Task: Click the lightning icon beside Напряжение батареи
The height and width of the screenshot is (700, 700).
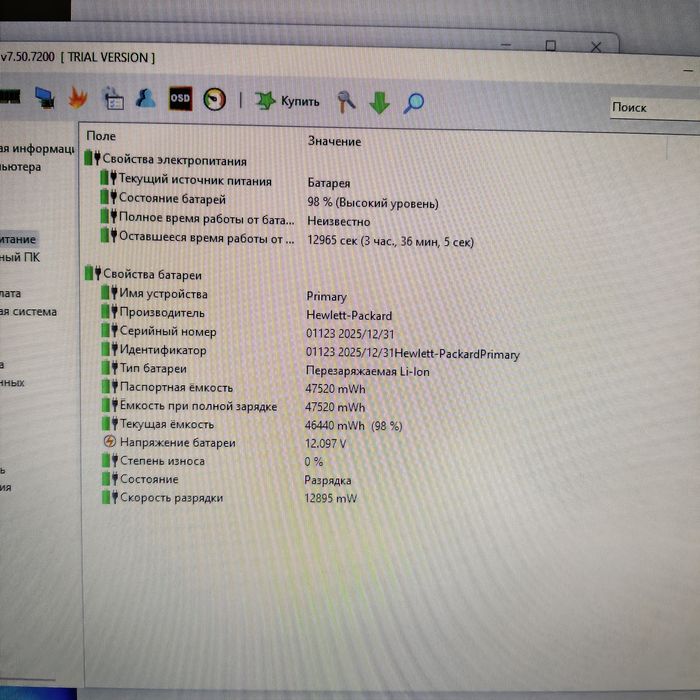Action: 109,442
